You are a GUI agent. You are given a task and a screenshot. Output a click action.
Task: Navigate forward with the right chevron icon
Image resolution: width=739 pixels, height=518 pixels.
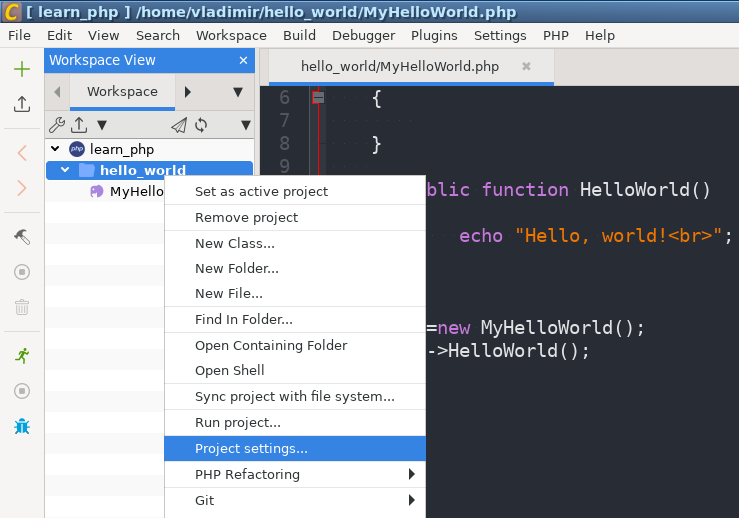click(22, 188)
